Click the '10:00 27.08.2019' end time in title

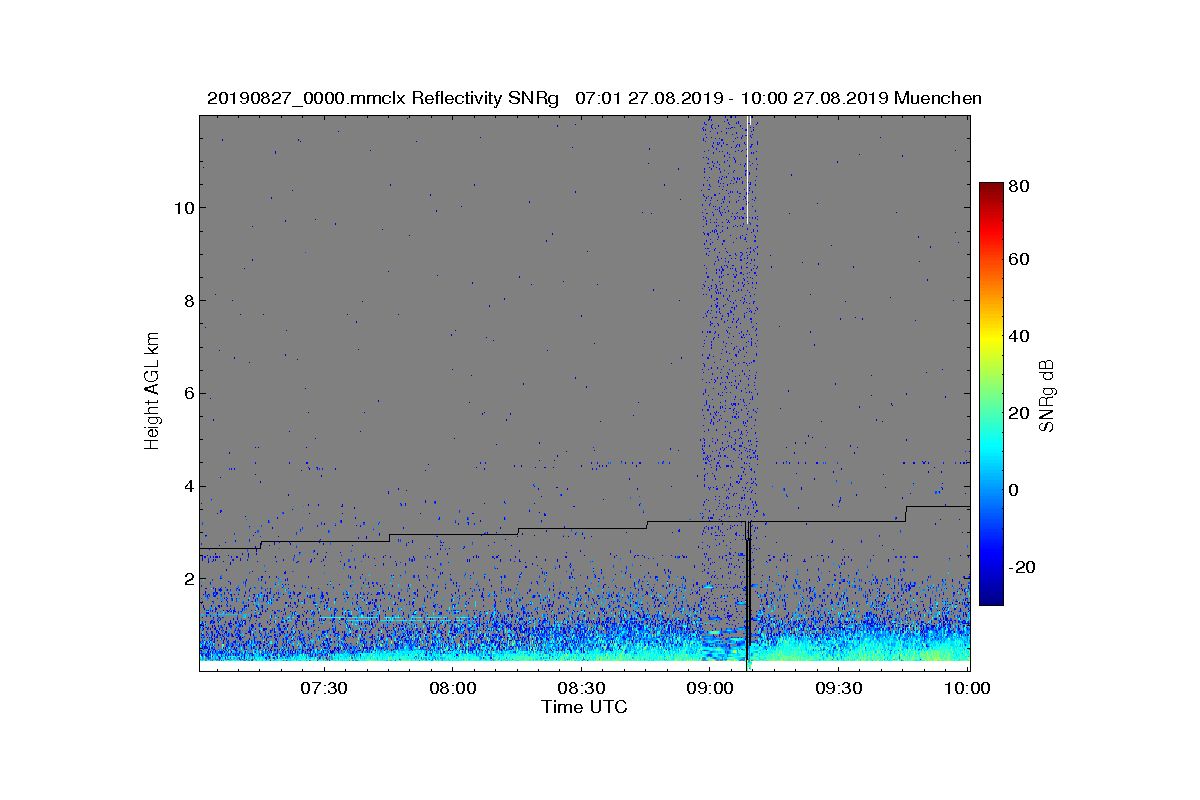click(x=814, y=98)
